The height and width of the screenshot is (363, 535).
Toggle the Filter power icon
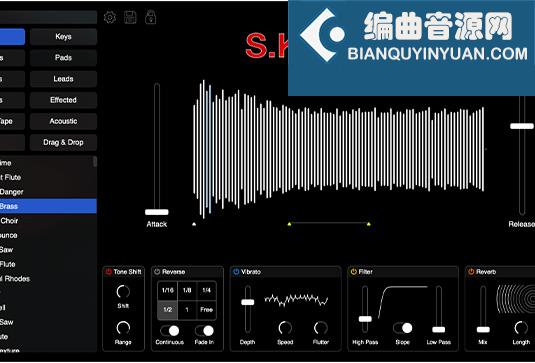pos(354,272)
